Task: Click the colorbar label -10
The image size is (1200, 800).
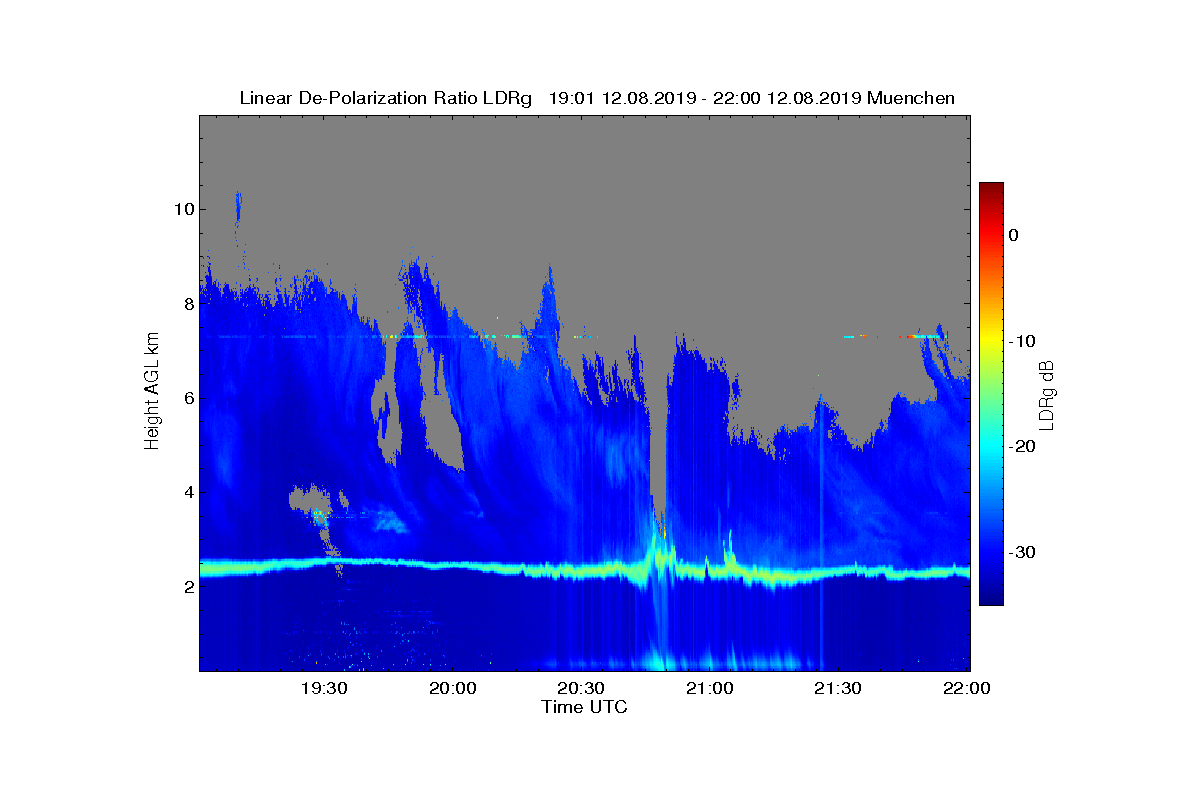Action: tap(1020, 341)
